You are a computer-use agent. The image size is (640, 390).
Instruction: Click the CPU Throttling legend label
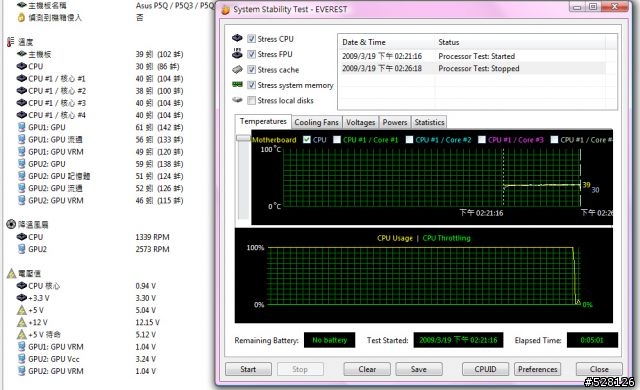[x=447, y=238]
